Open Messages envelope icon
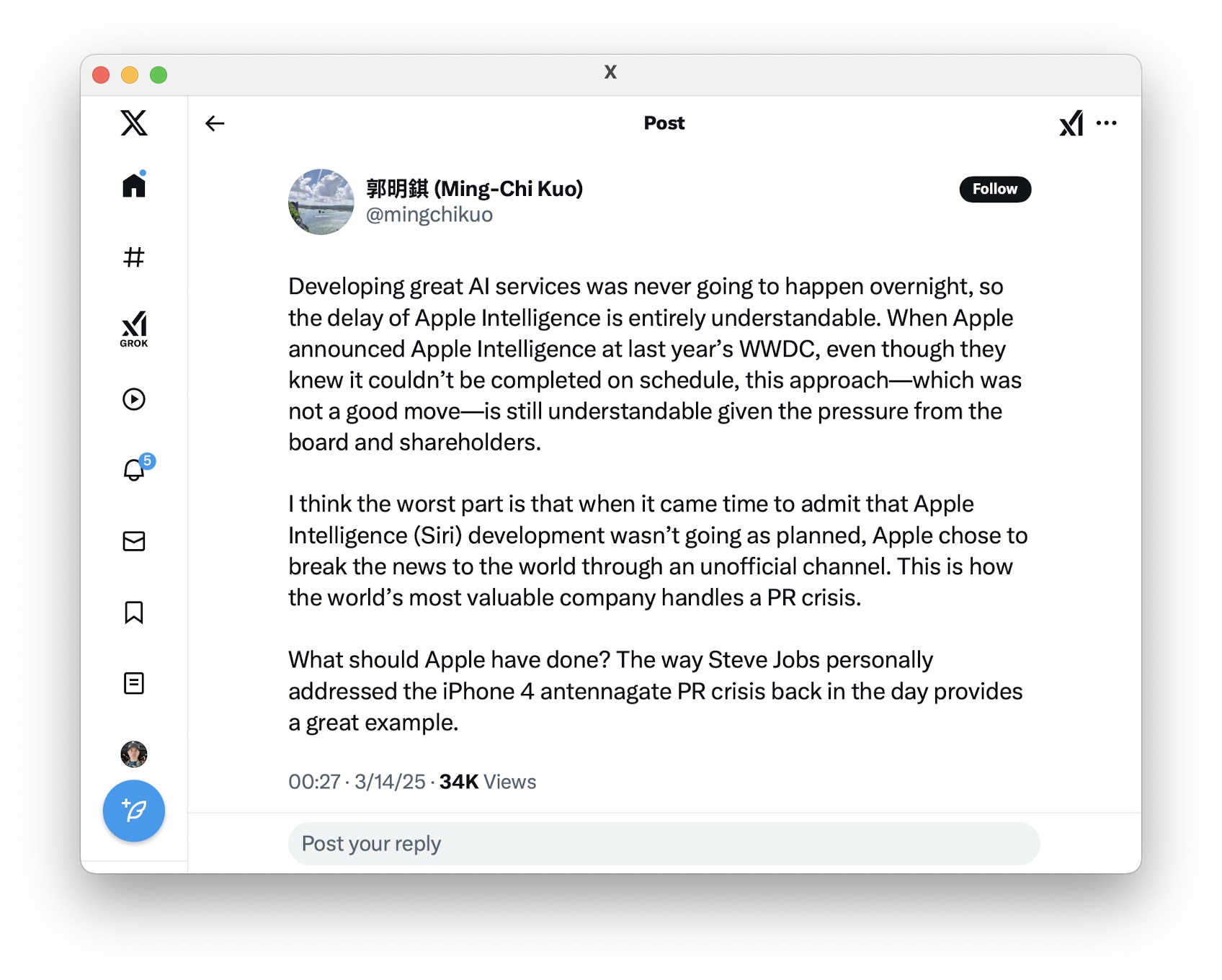This screenshot has height=980, width=1222. point(134,541)
